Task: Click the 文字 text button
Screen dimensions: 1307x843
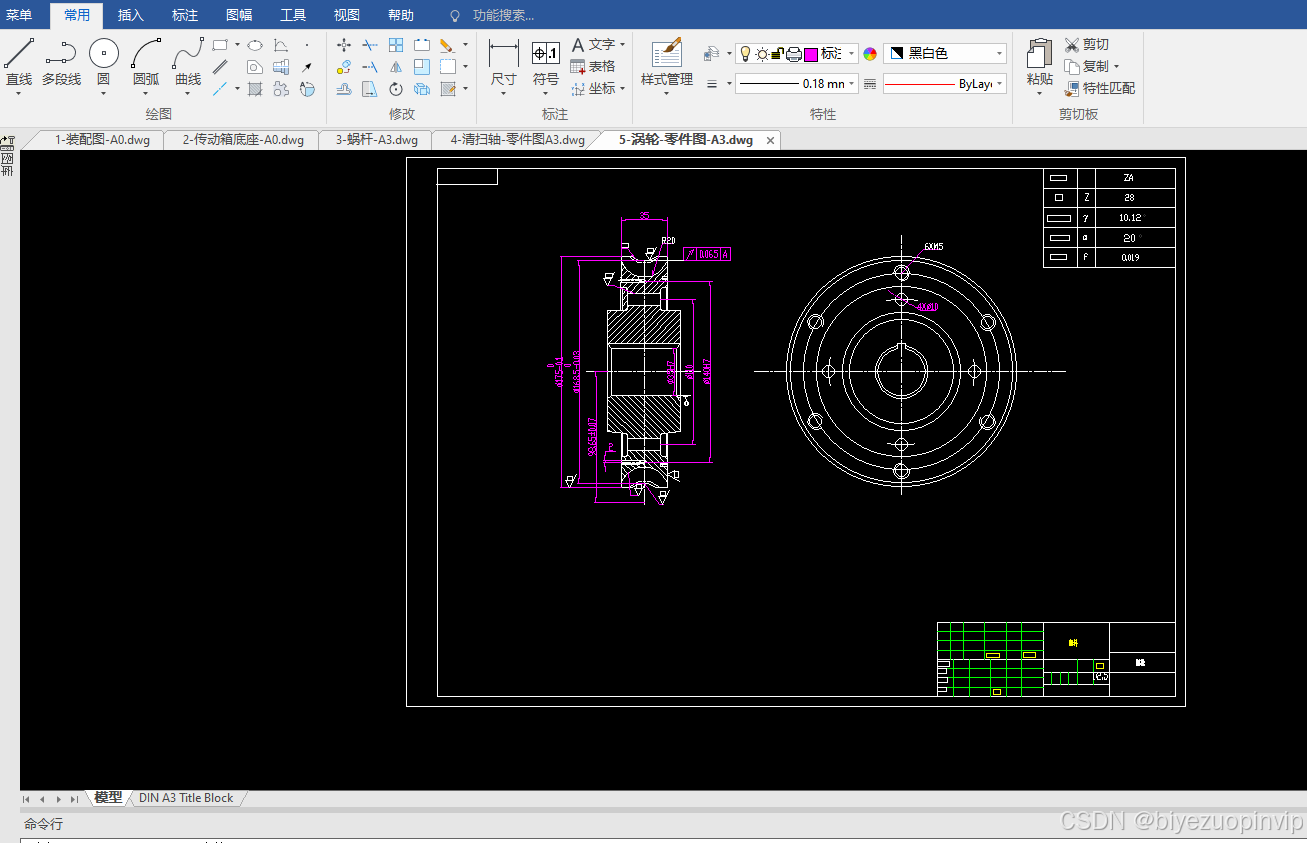Action: pyautogui.click(x=598, y=44)
